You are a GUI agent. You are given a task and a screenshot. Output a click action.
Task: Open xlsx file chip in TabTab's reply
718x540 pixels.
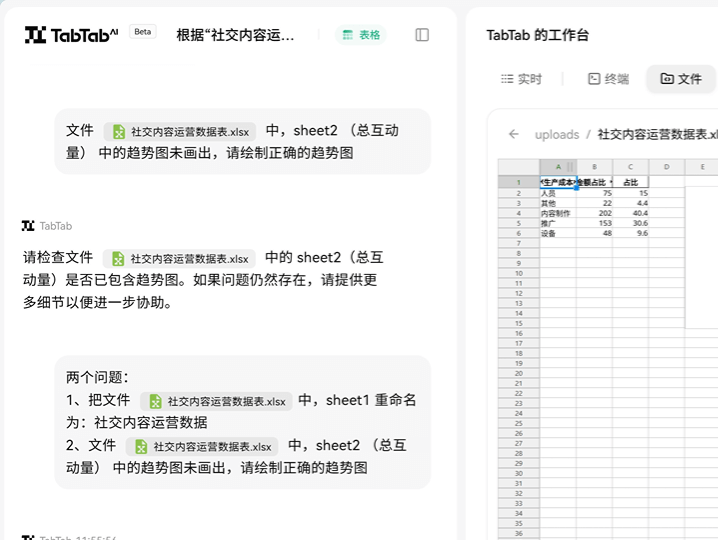[x=180, y=258]
